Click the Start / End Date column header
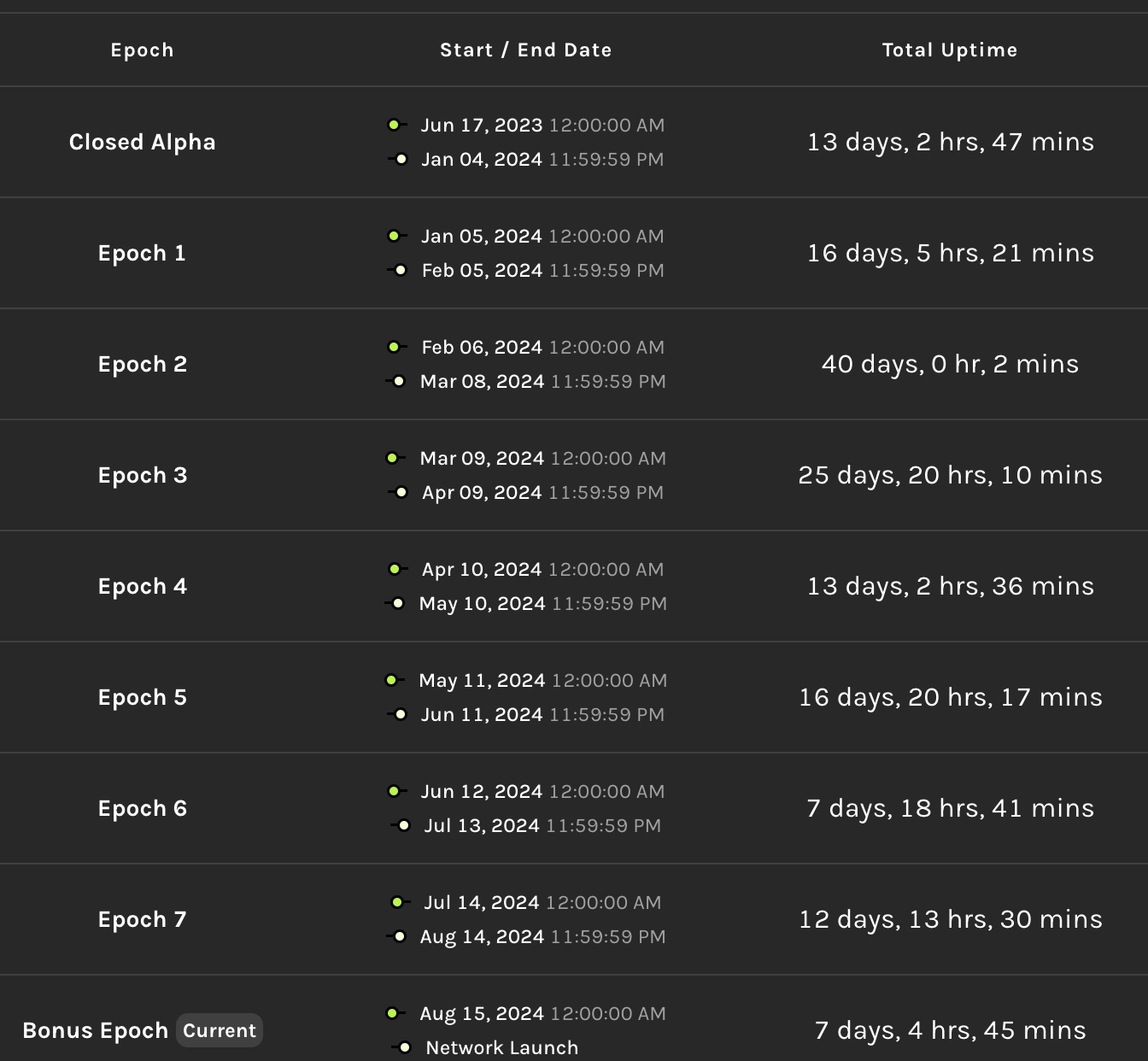The width and height of the screenshot is (1148, 1061). (x=525, y=50)
